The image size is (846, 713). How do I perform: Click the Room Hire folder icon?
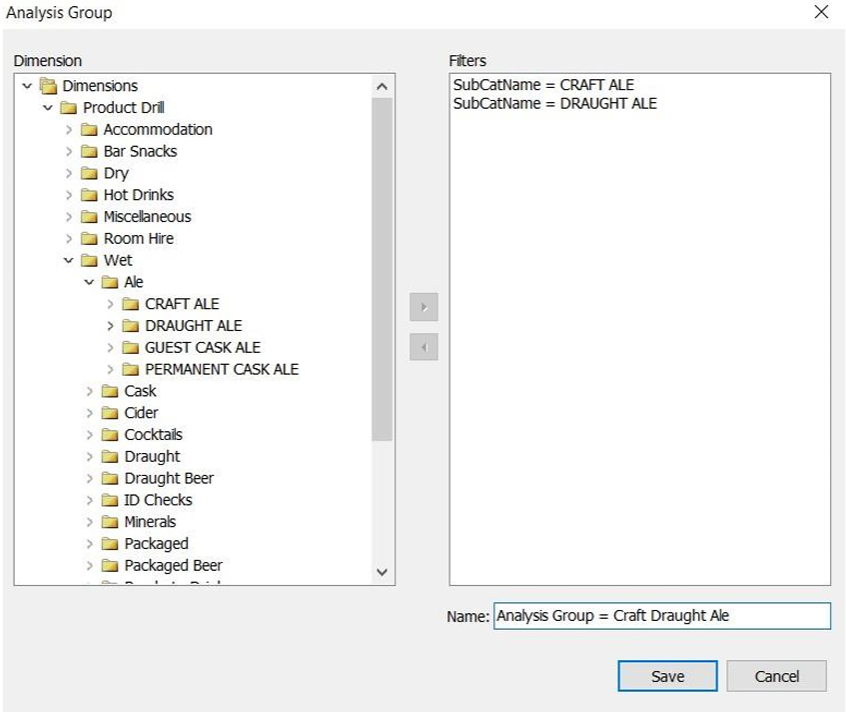(x=89, y=239)
